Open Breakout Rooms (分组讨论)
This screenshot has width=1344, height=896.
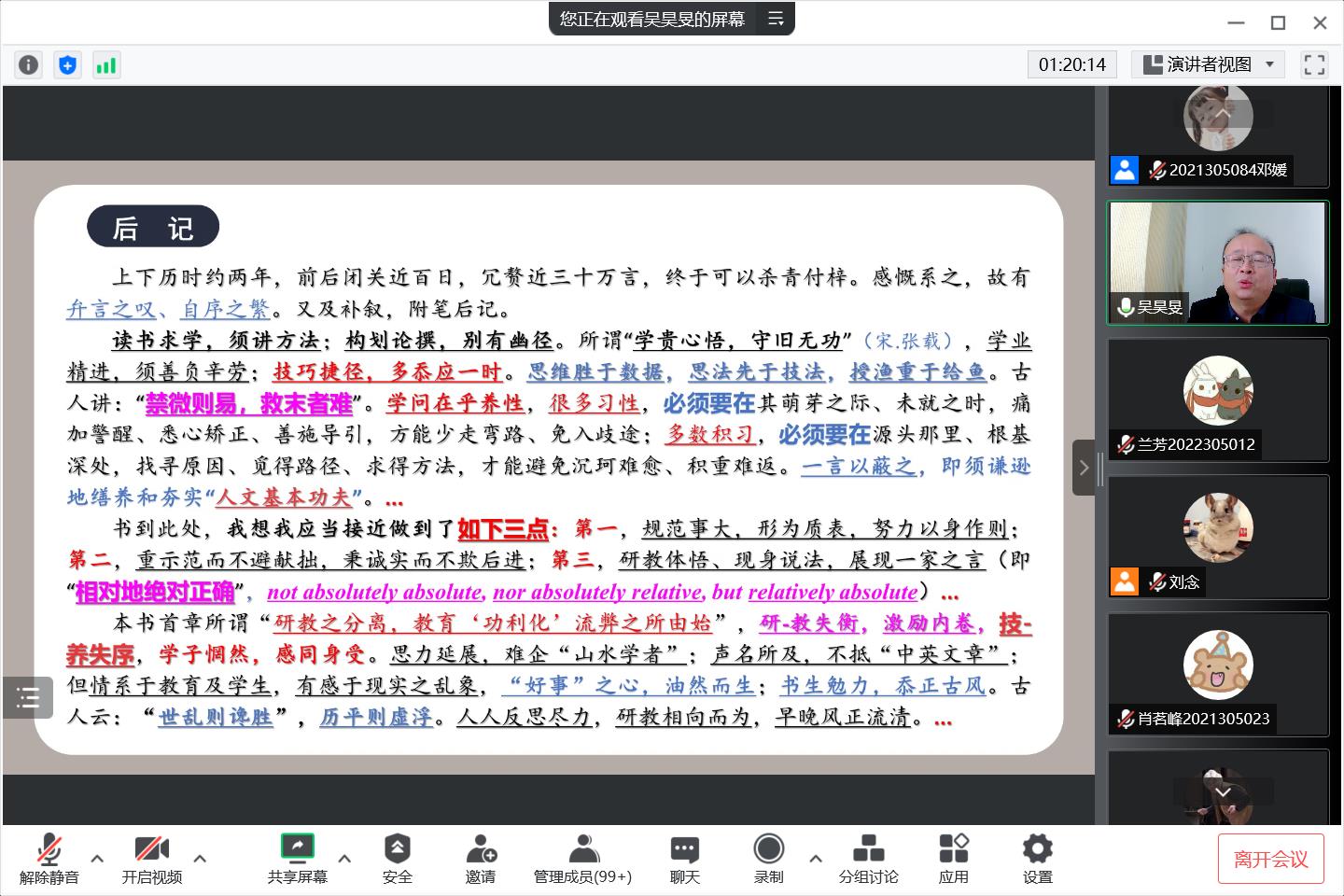[868, 858]
